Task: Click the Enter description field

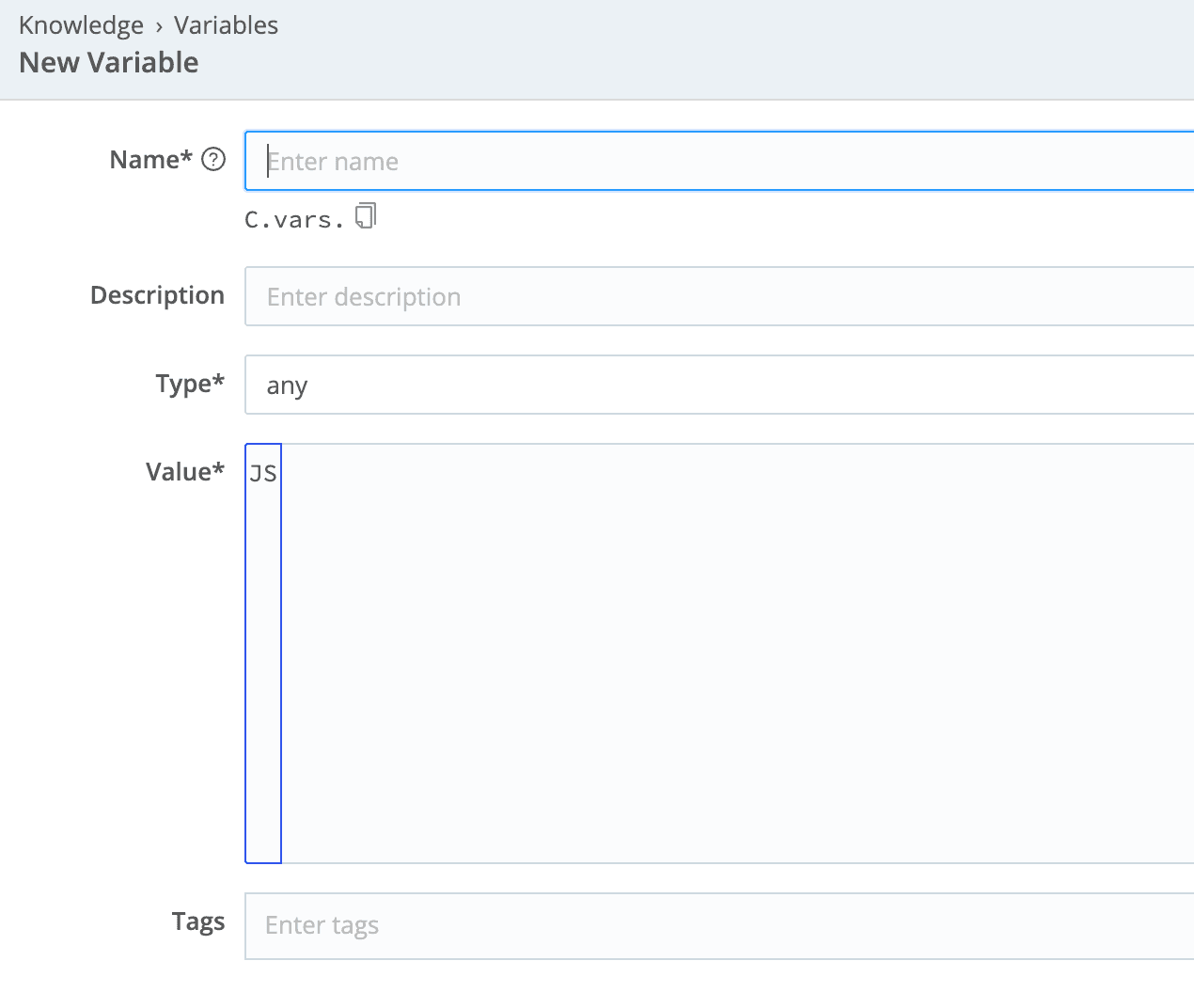Action: pos(658,296)
